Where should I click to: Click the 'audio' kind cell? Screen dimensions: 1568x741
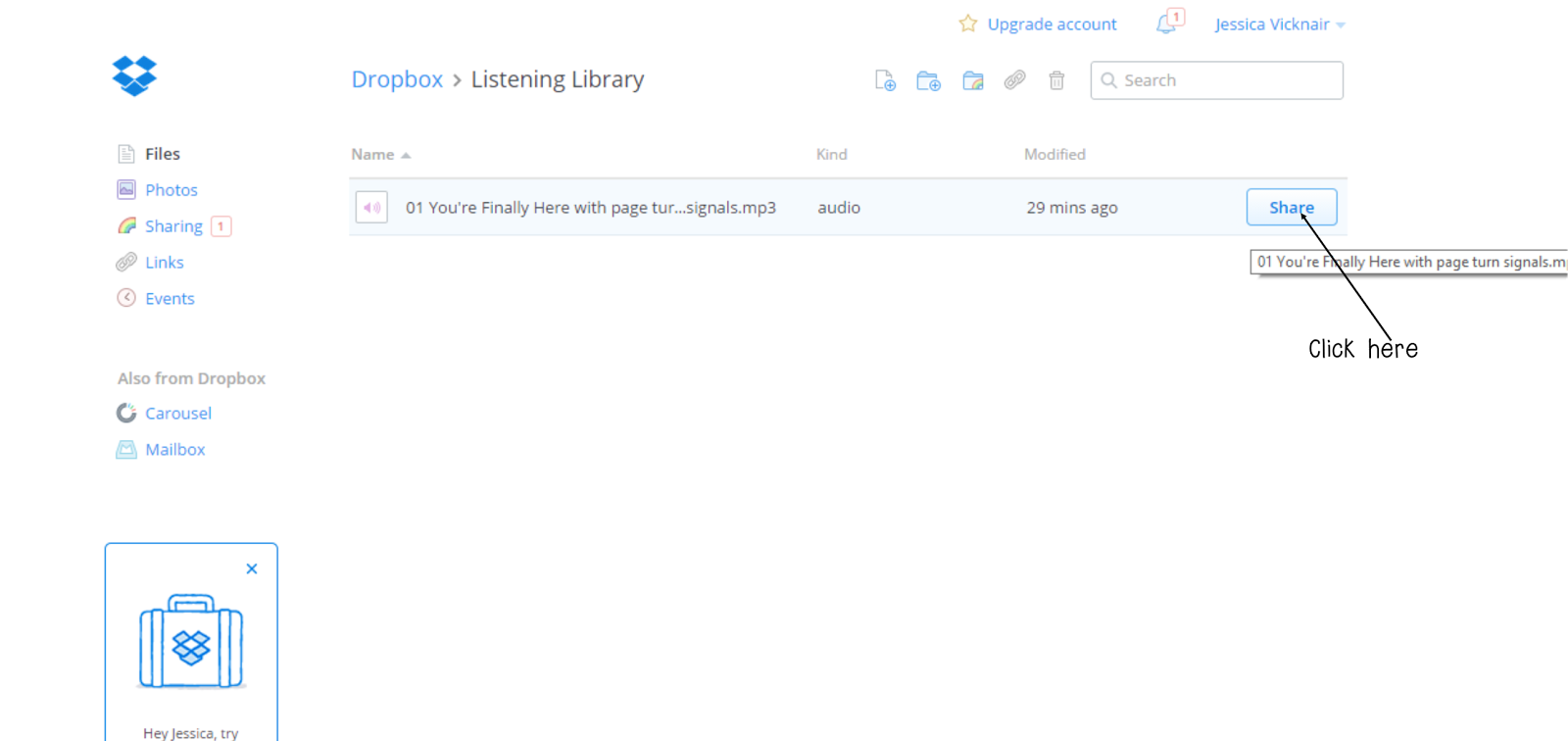(839, 208)
